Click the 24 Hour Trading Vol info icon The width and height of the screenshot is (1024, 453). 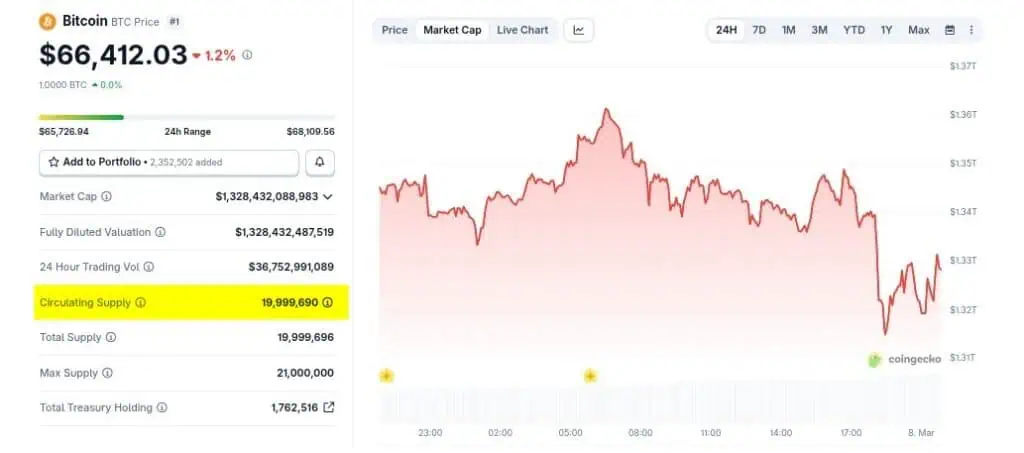(150, 267)
